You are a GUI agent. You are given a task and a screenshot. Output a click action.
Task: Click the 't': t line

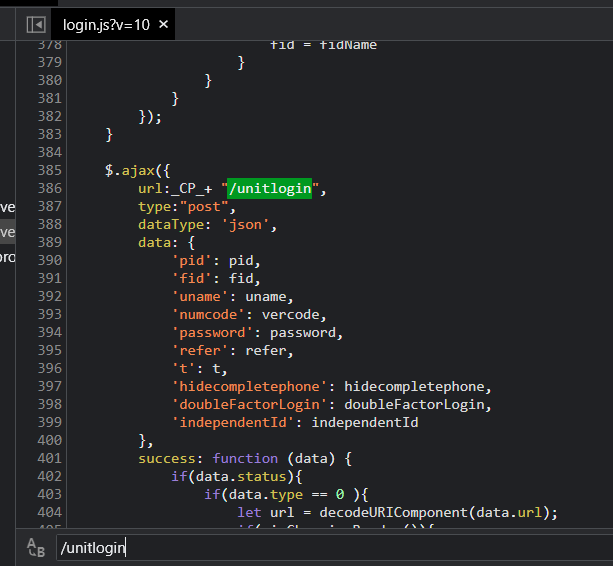tap(199, 369)
